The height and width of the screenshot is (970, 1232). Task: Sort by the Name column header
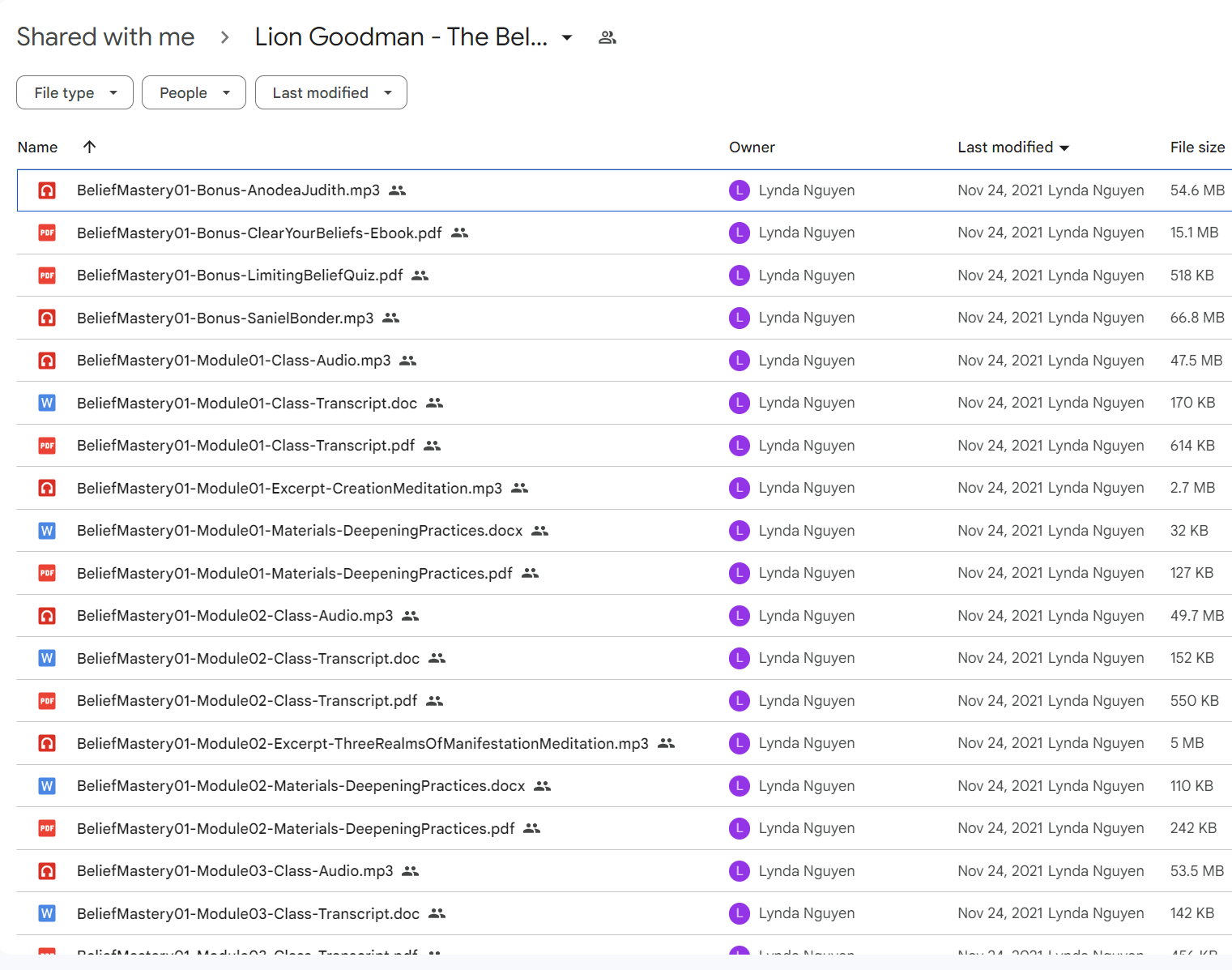point(37,147)
